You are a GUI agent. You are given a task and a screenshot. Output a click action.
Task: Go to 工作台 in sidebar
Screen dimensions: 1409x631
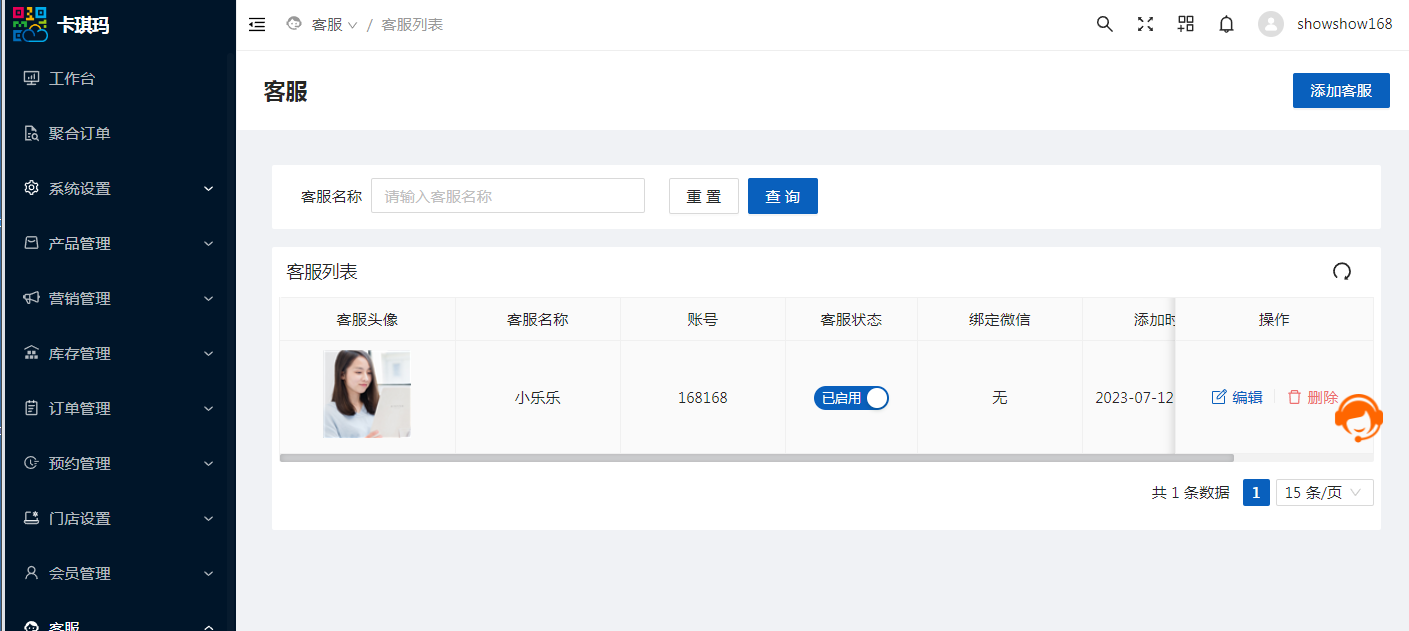coord(72,79)
